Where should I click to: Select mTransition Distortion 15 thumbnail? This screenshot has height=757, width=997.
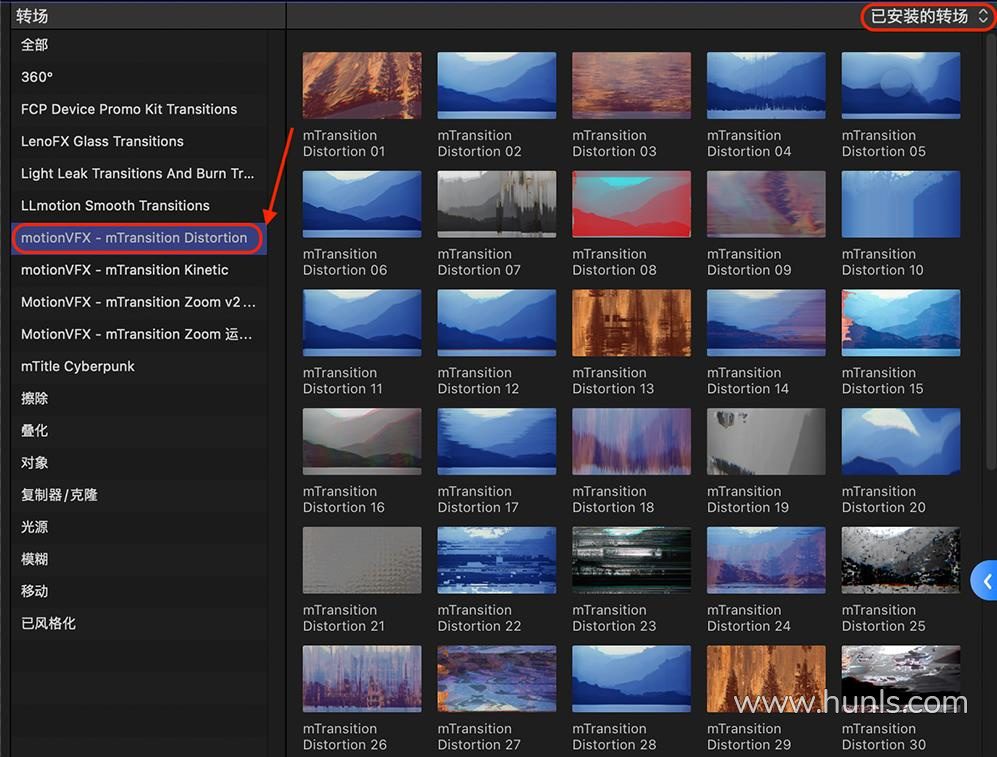[901, 323]
